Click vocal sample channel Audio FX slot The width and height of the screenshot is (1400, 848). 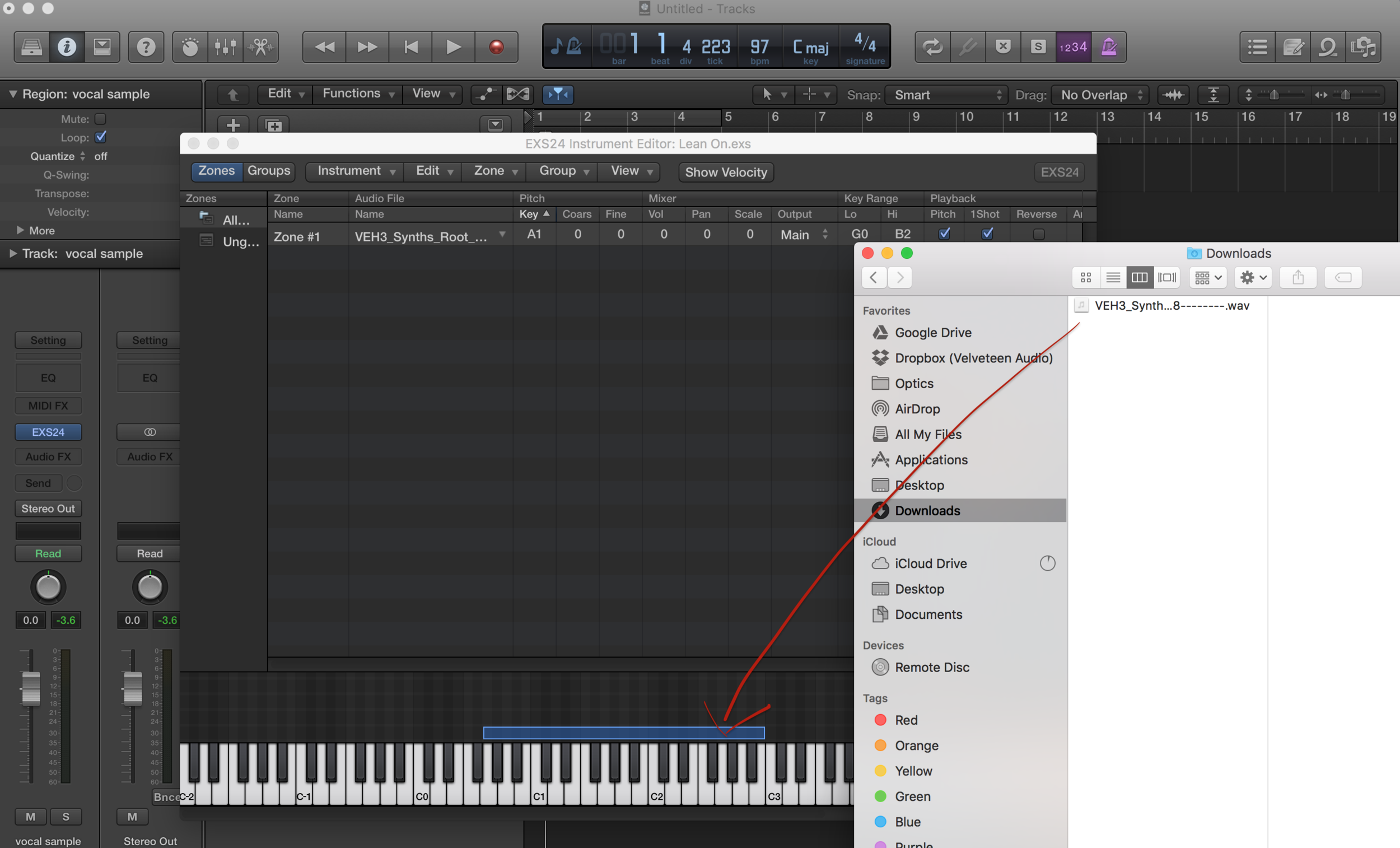48,456
